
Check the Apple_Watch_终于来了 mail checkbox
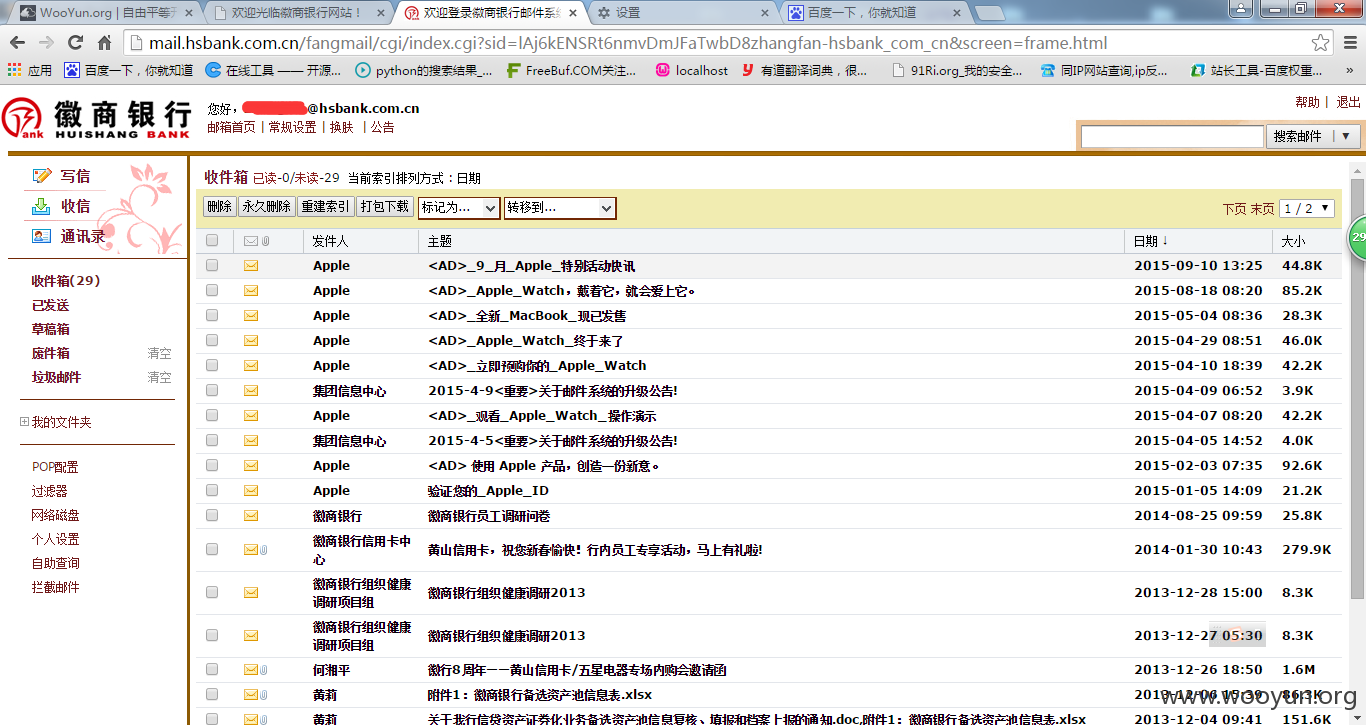212,341
